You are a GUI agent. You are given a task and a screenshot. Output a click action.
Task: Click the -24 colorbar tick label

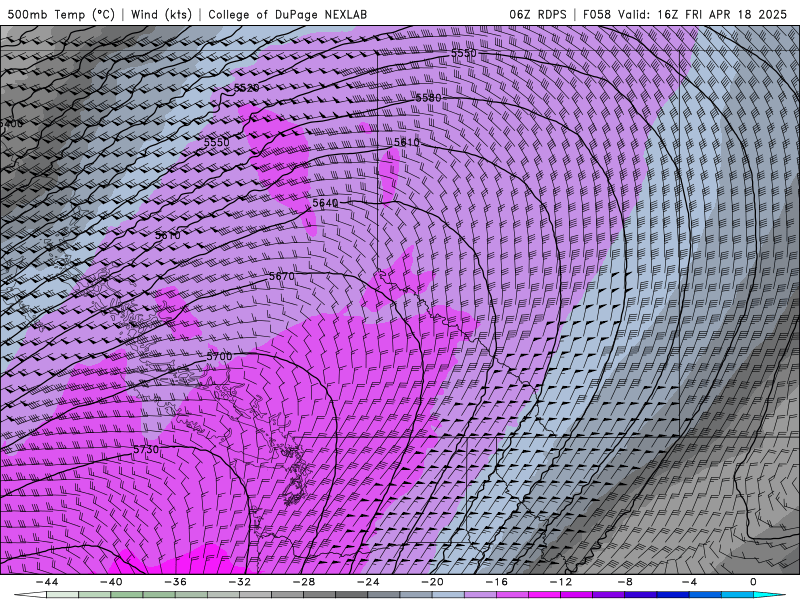click(x=368, y=582)
